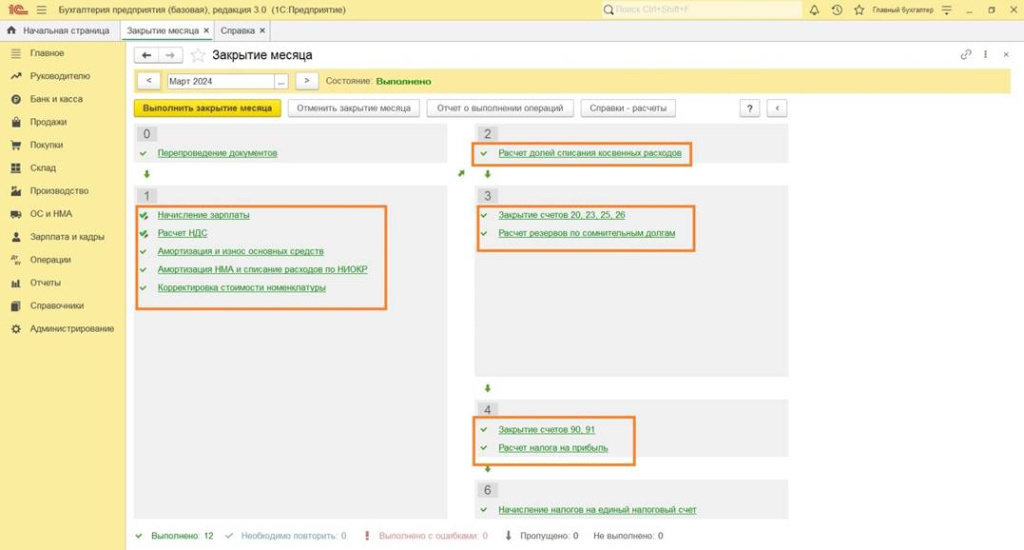Copy link to this form icon

(x=965, y=55)
